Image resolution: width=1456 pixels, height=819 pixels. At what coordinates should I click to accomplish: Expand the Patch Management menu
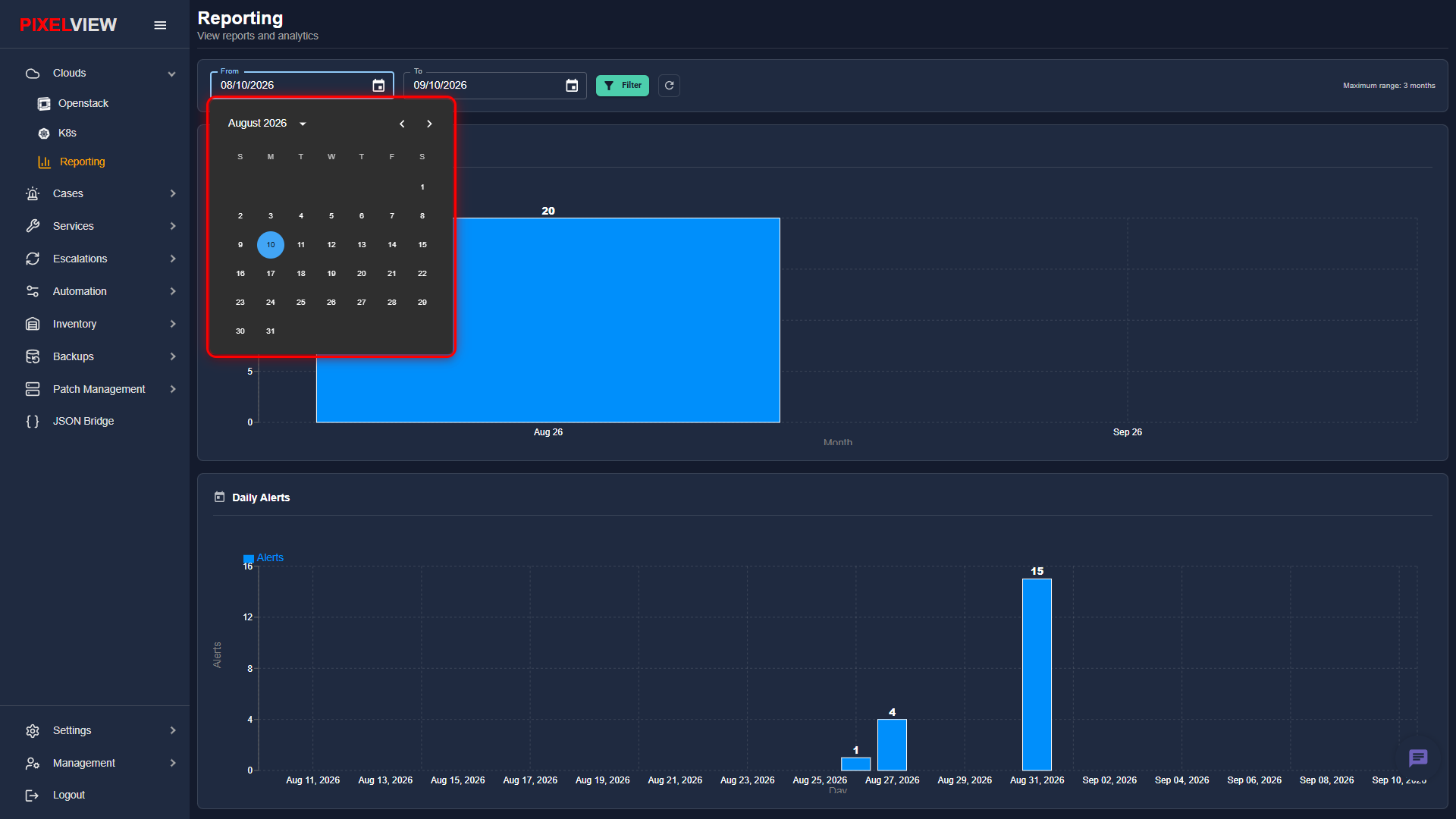pos(173,389)
